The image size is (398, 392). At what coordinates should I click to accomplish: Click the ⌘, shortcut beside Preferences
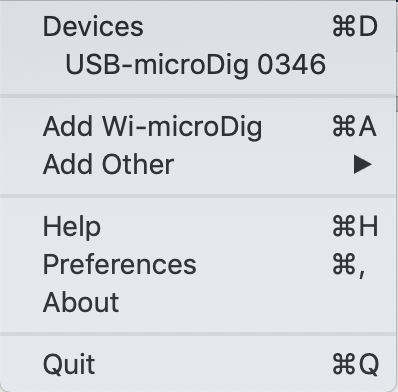pos(349,265)
